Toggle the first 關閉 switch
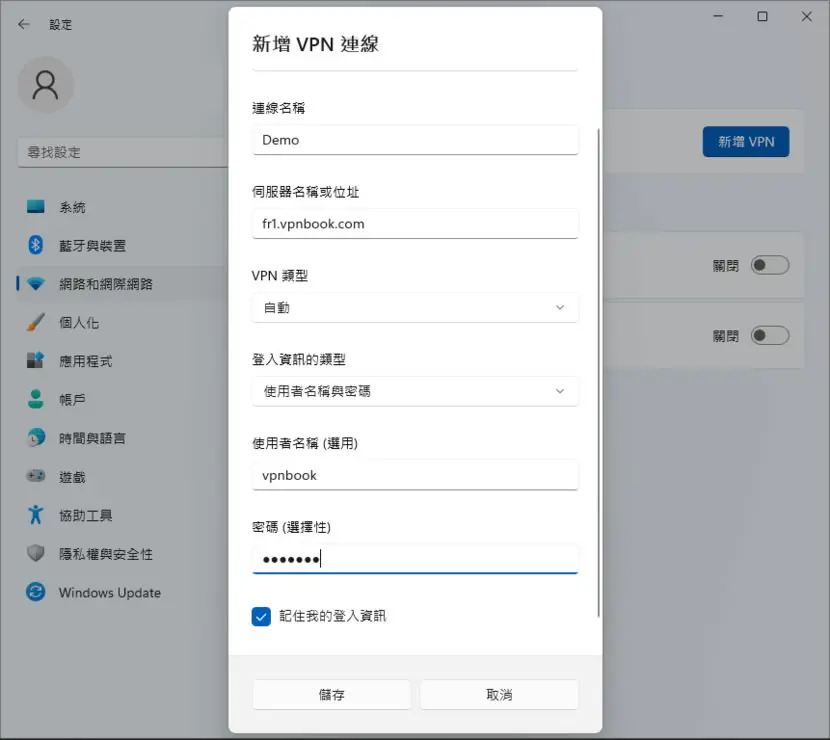Screen dimensions: 830x740 [x=770, y=265]
